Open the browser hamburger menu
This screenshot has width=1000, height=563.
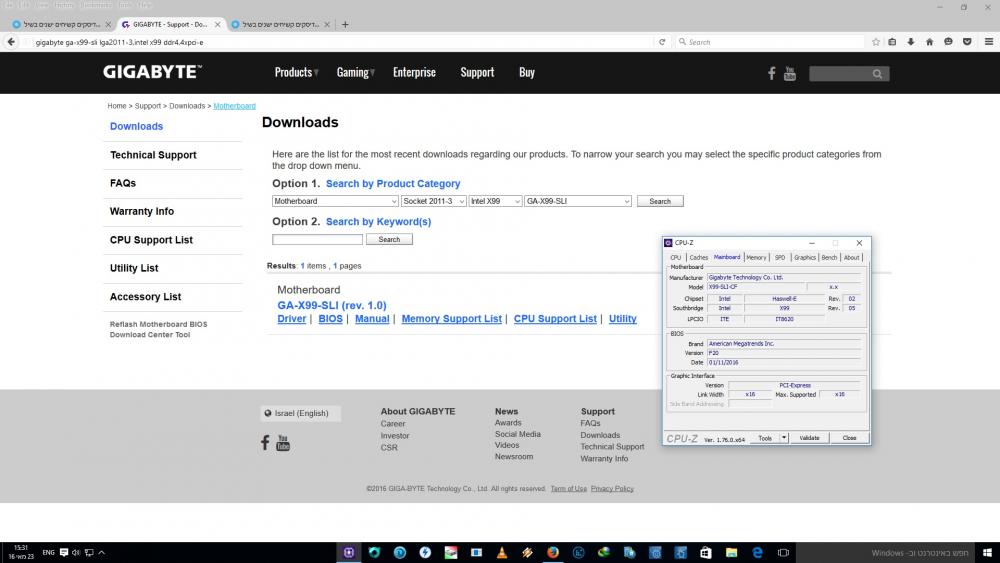point(989,42)
